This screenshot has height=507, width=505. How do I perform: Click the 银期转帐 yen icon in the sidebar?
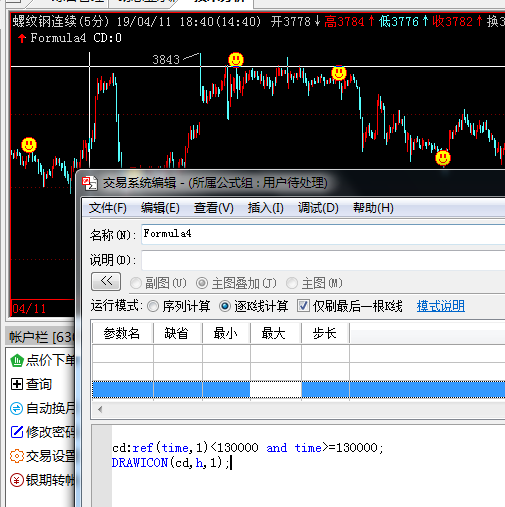17,480
